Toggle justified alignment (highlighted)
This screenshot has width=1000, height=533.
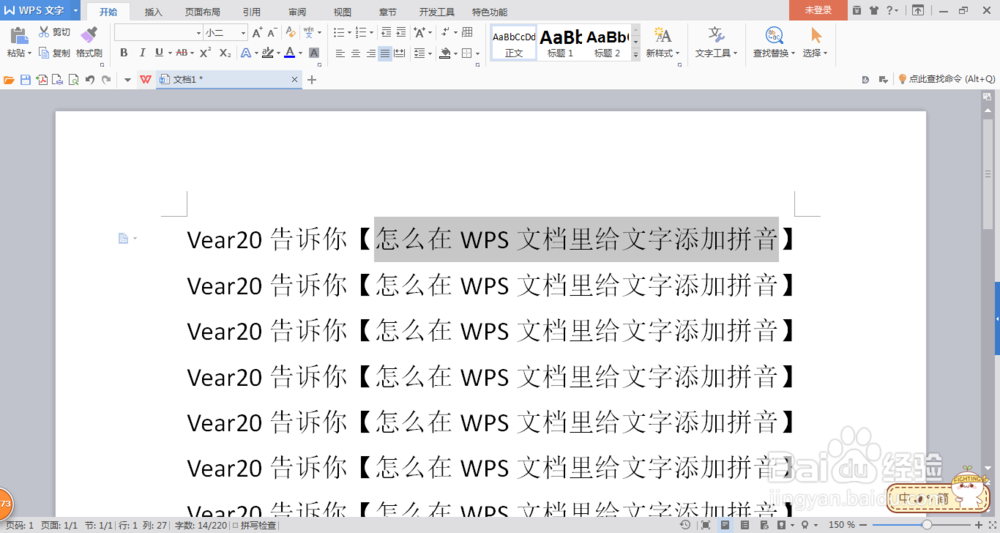[385, 54]
